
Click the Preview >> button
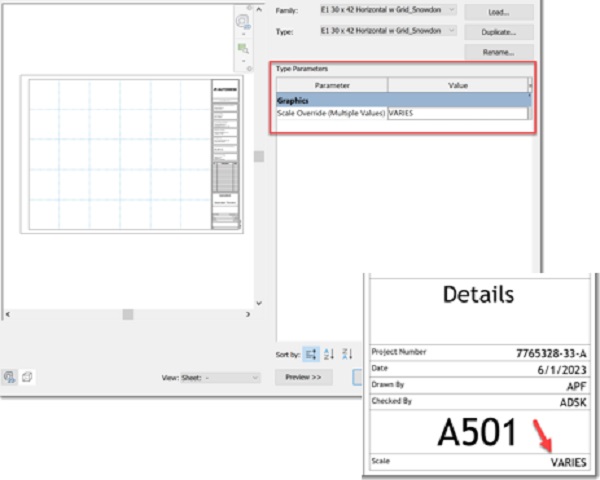303,378
